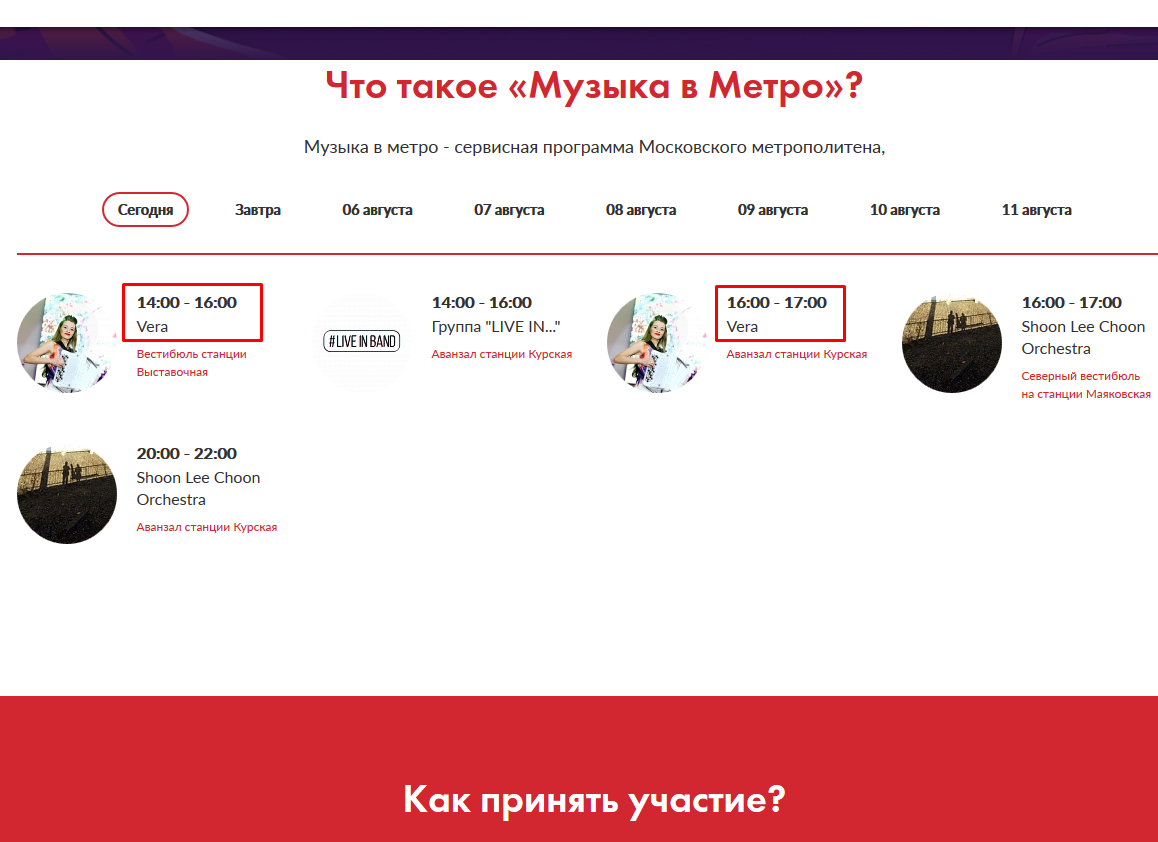Go to the 10 августа tab

tap(905, 210)
